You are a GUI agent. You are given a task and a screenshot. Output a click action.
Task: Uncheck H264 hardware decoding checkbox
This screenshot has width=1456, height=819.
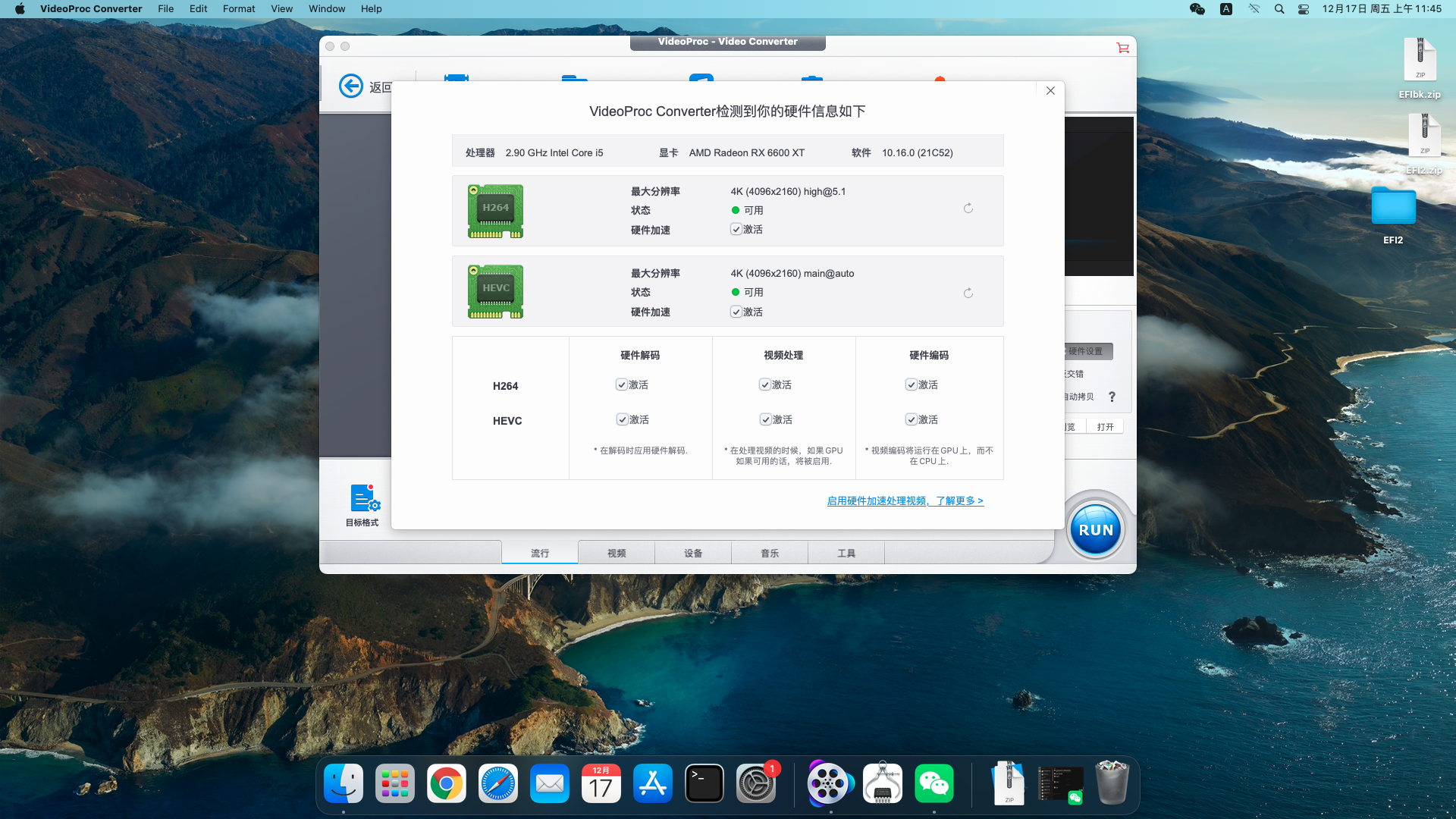coord(622,385)
